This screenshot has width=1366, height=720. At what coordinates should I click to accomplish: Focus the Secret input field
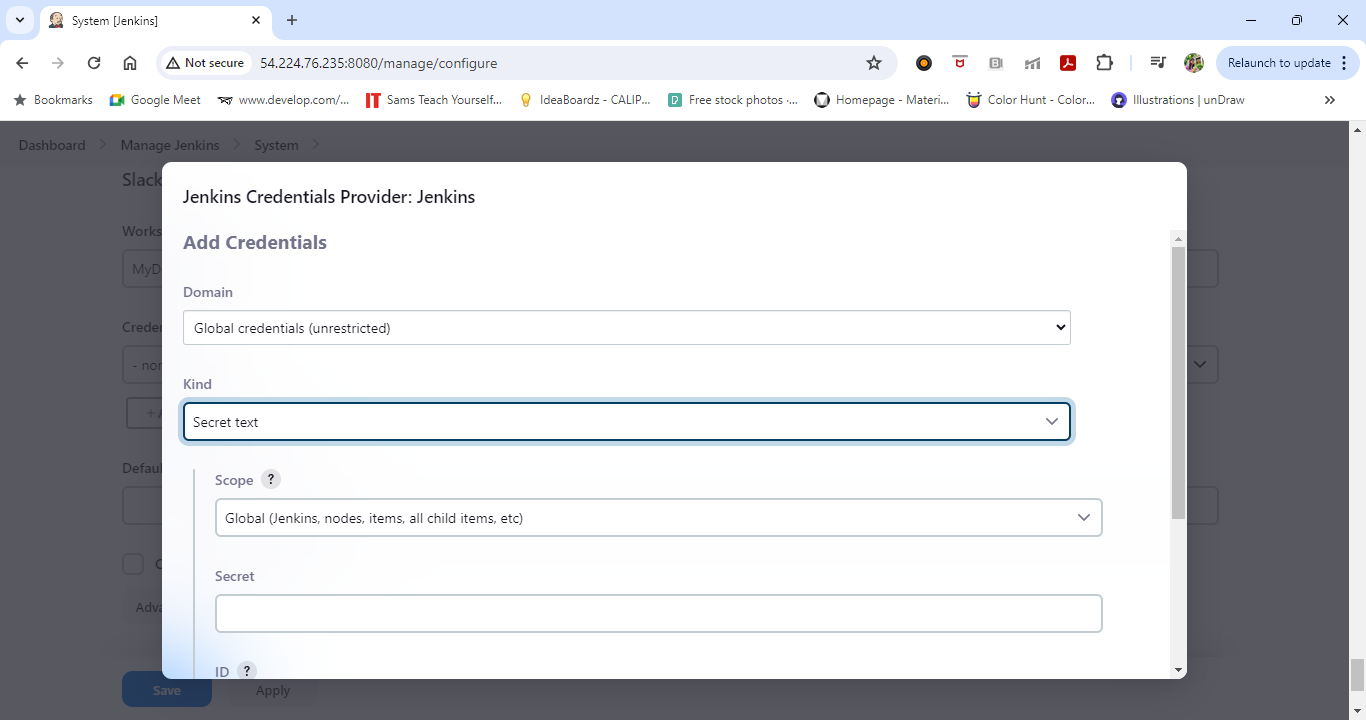(x=658, y=614)
